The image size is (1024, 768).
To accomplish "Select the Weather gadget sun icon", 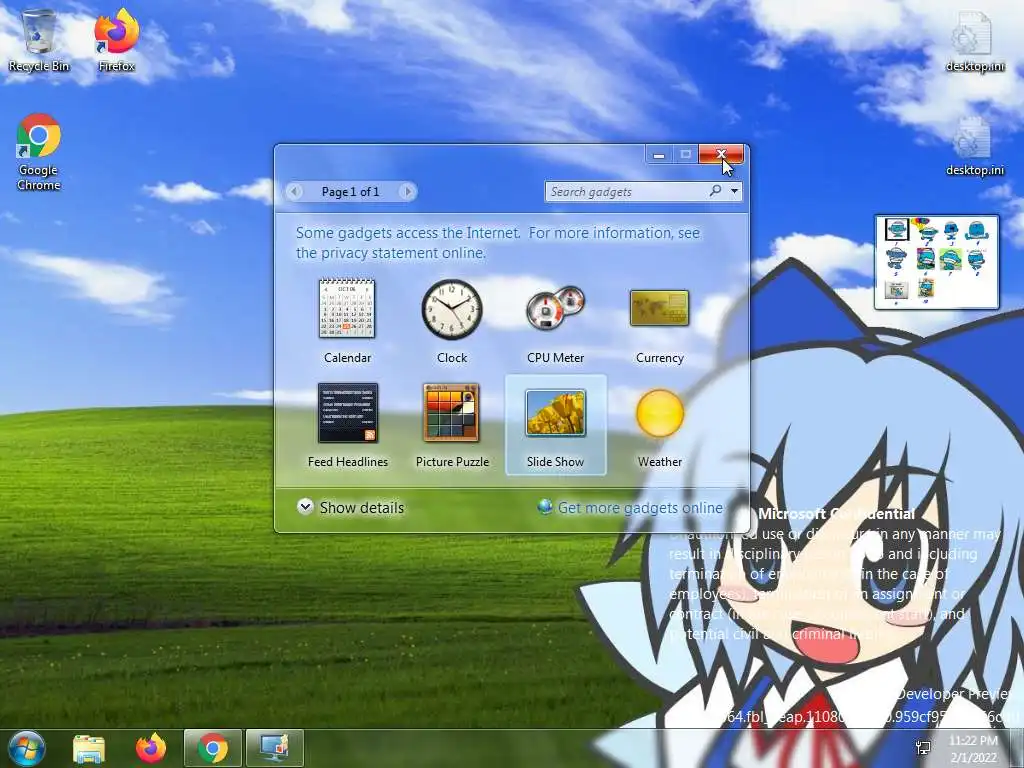I will click(660, 413).
